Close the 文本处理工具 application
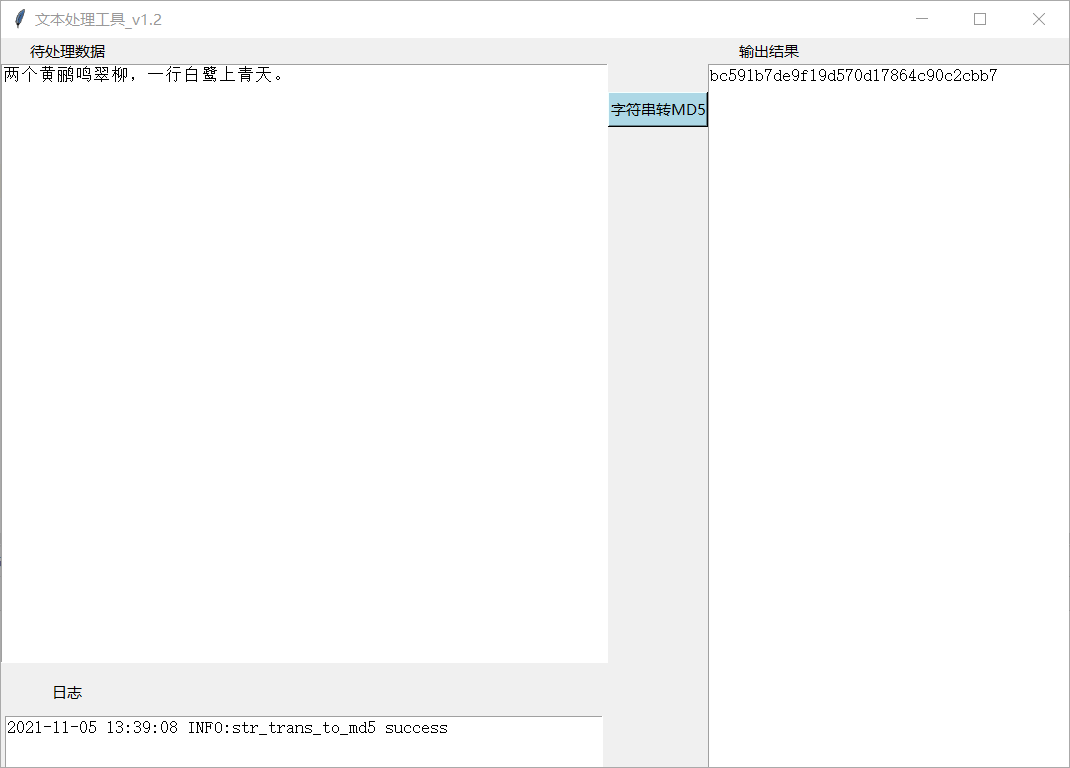Screen dimensions: 1070x768 (1039, 18)
